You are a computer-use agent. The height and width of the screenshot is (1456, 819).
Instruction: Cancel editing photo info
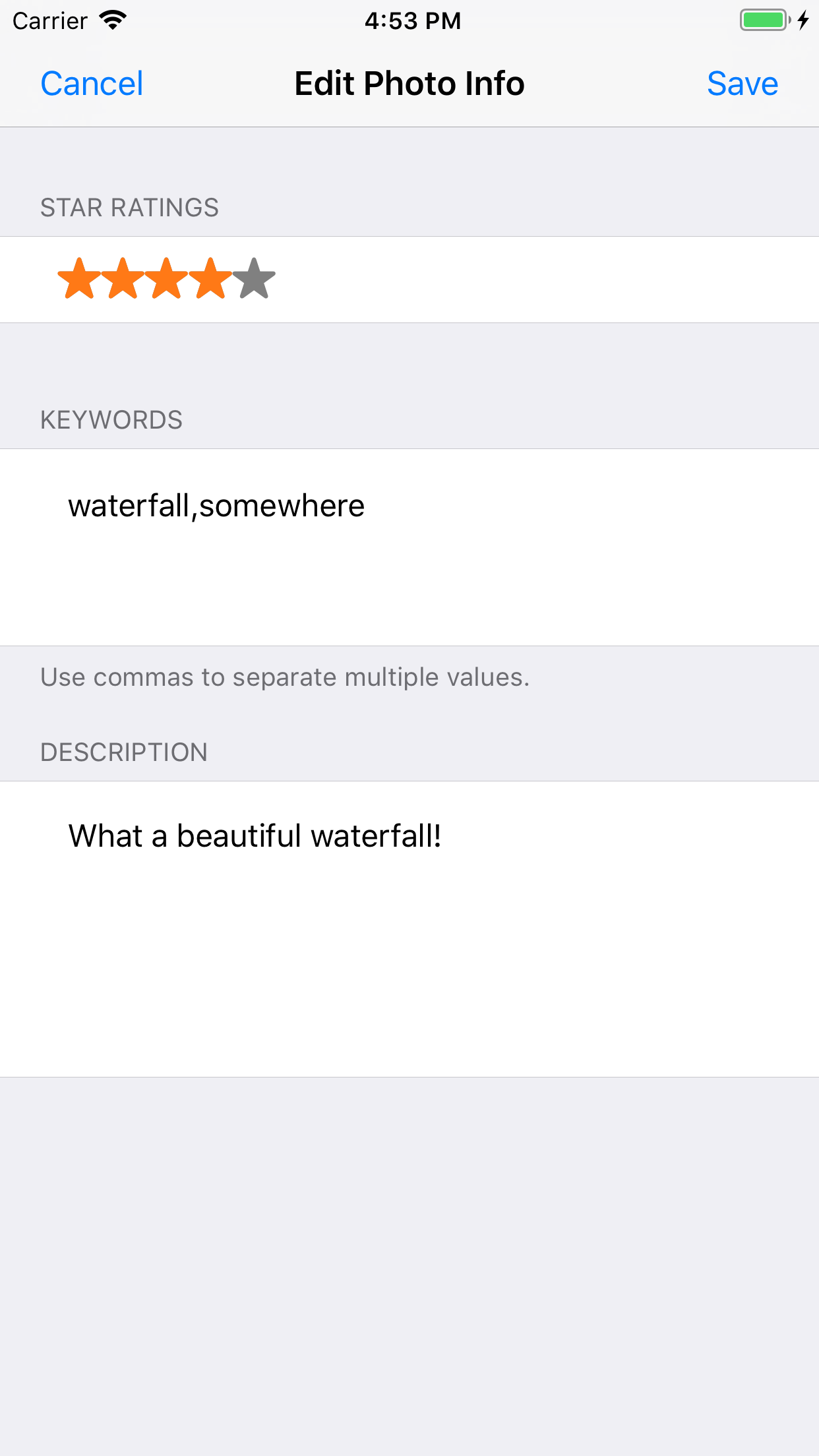[92, 84]
